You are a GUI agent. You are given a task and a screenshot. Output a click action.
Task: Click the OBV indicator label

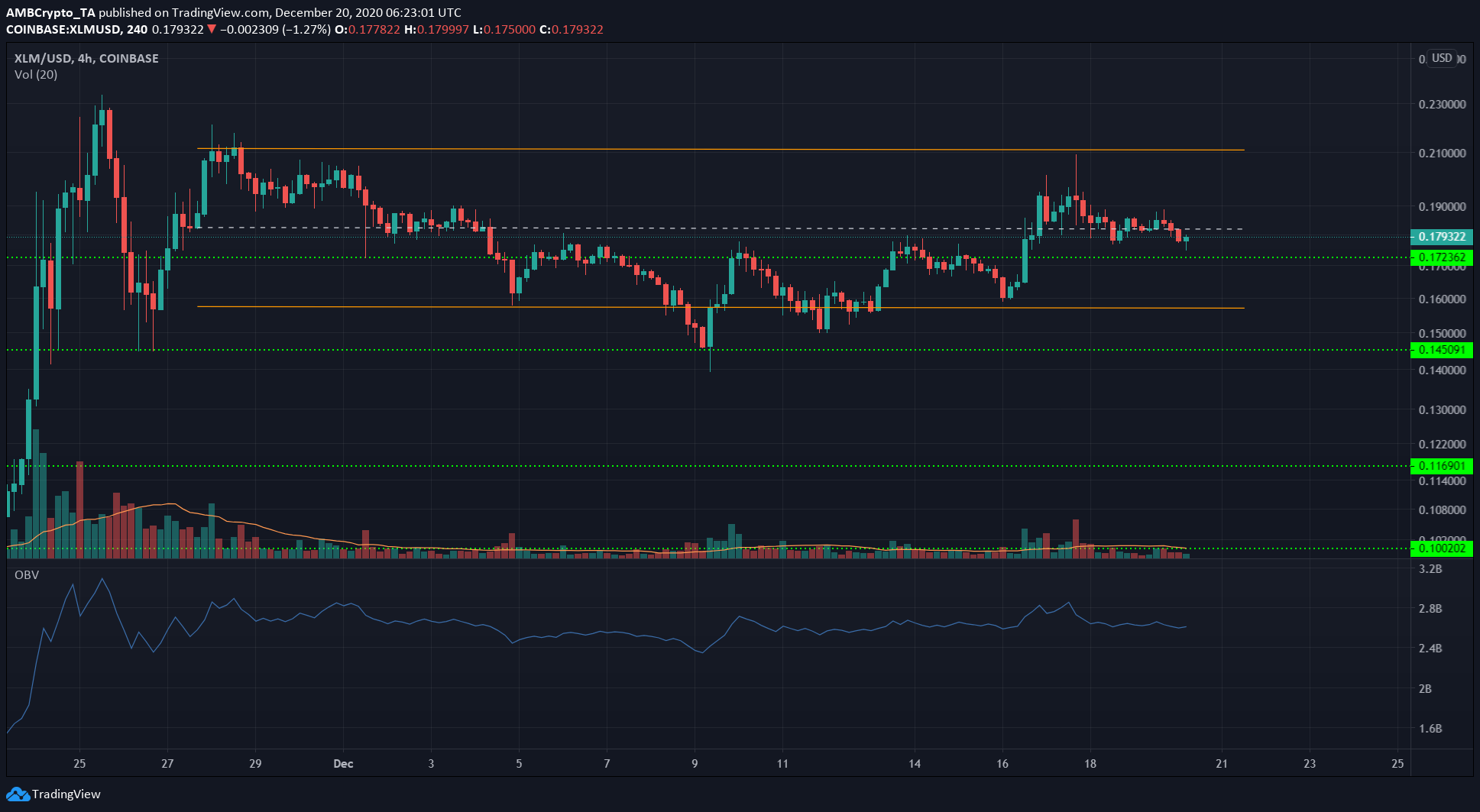tap(27, 574)
